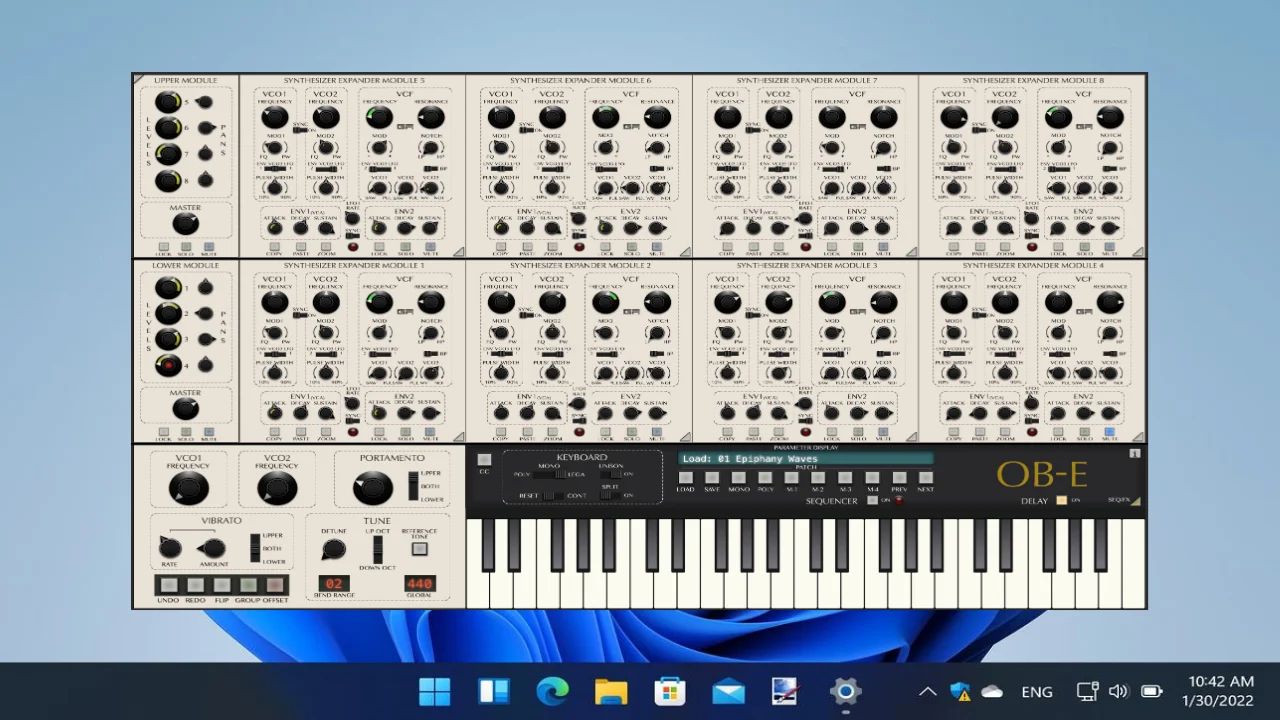This screenshot has height=720, width=1280.
Task: Recall patch memory M-2
Action: [818, 478]
